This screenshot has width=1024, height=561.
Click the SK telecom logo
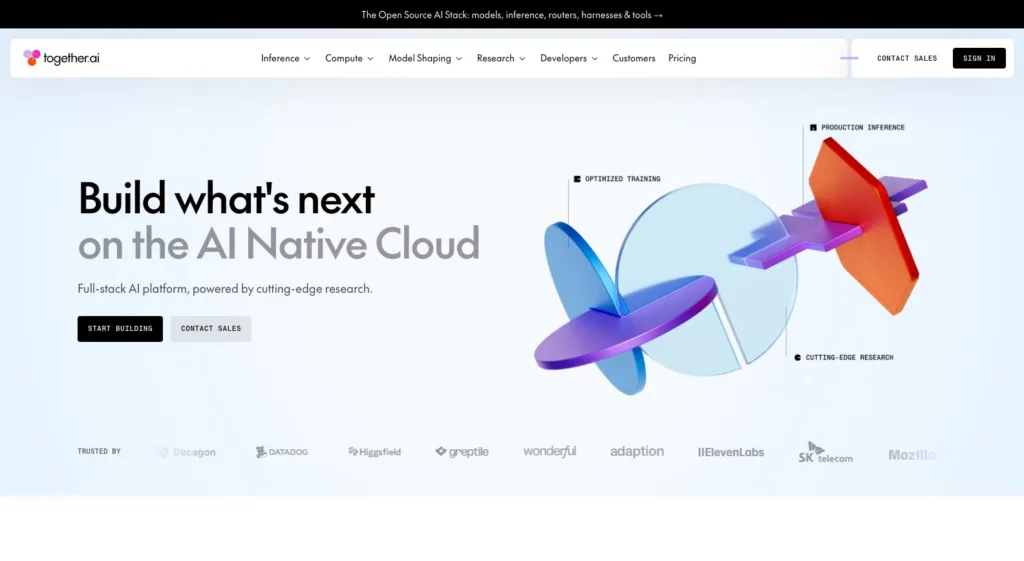tap(825, 453)
